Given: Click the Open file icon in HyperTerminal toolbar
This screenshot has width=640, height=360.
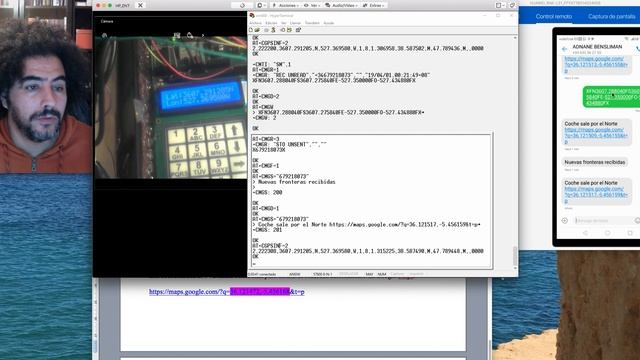Looking at the screenshot, I should pos(257,30).
